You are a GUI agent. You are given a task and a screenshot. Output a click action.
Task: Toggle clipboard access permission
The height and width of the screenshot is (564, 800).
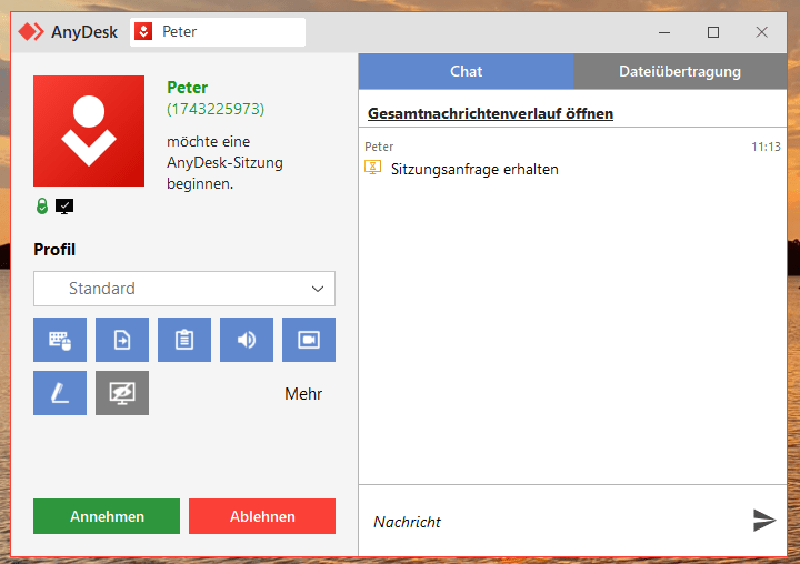click(x=184, y=340)
